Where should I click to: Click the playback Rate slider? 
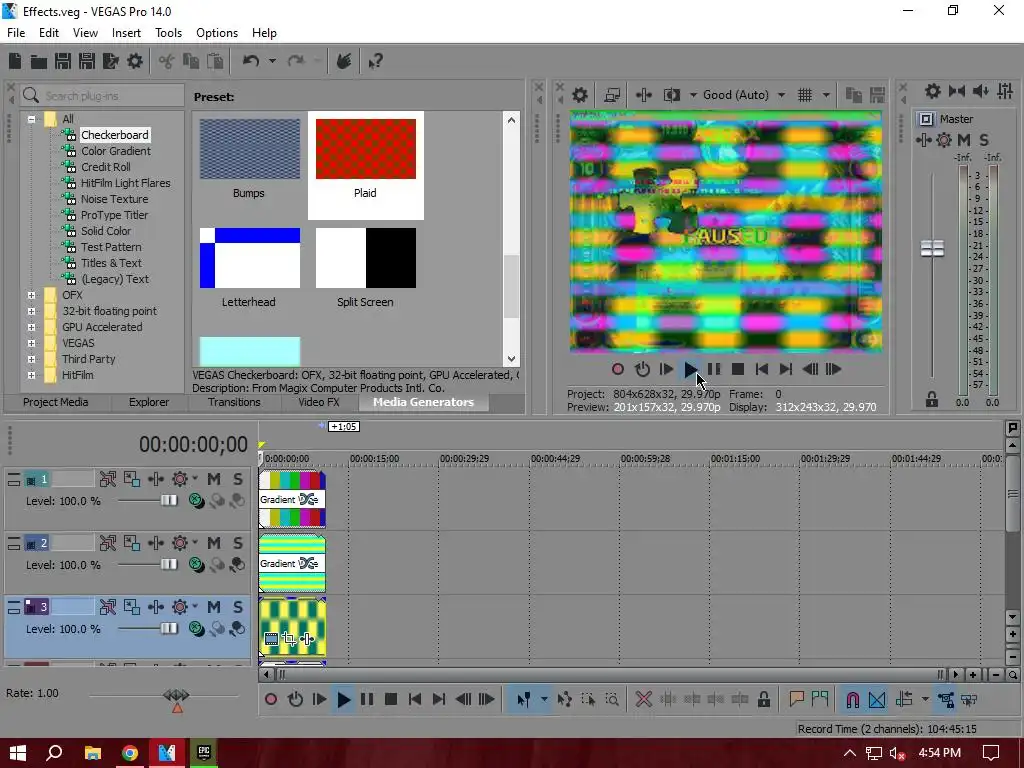tap(176, 696)
